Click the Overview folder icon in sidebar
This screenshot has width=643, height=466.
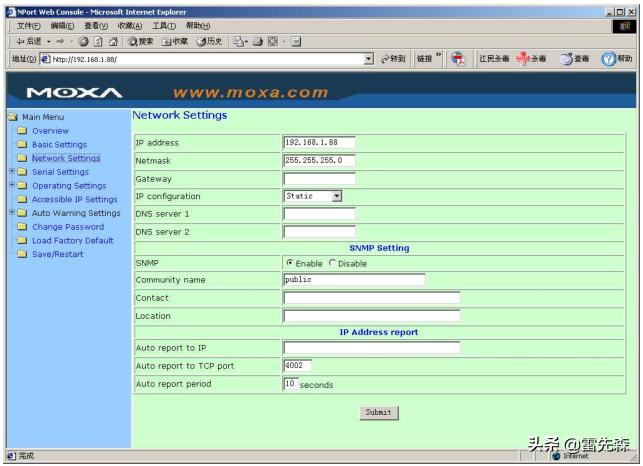[x=22, y=131]
